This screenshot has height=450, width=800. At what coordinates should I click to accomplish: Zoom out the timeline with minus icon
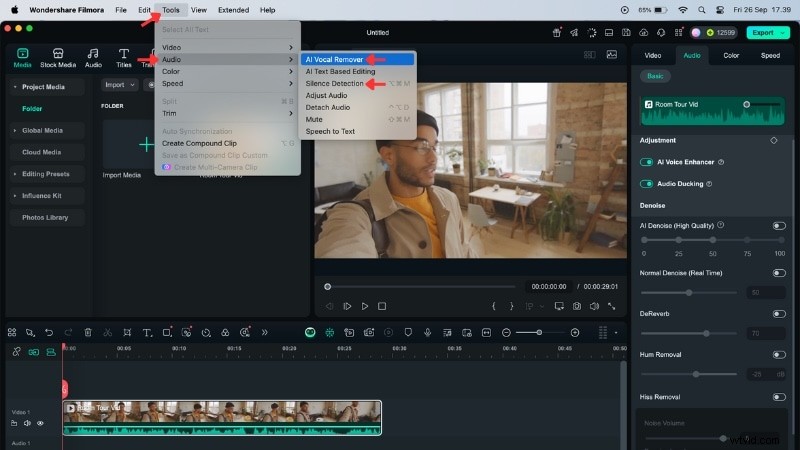coord(506,333)
